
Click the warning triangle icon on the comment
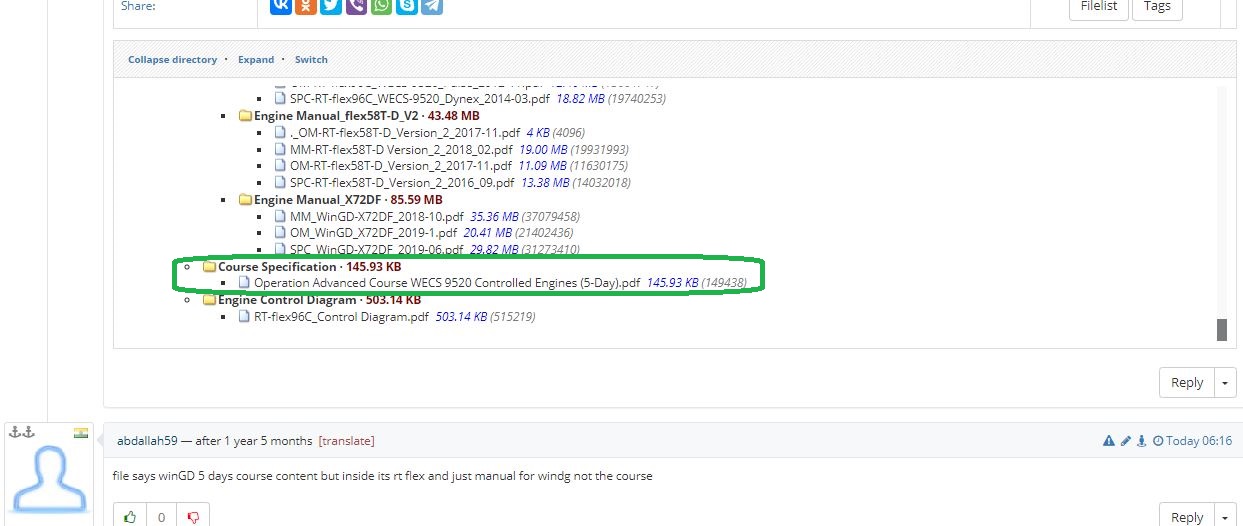(x=1108, y=441)
